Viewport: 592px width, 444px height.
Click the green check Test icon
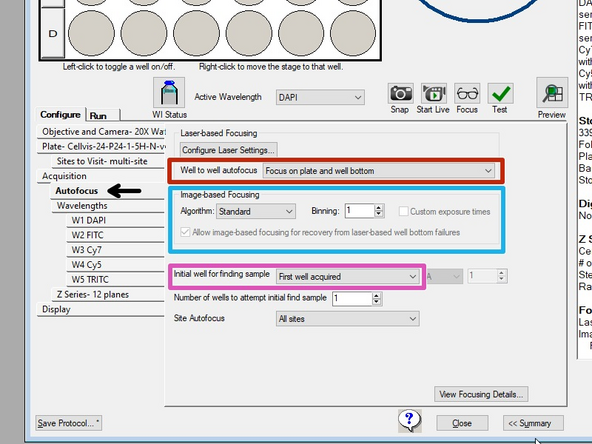point(500,93)
